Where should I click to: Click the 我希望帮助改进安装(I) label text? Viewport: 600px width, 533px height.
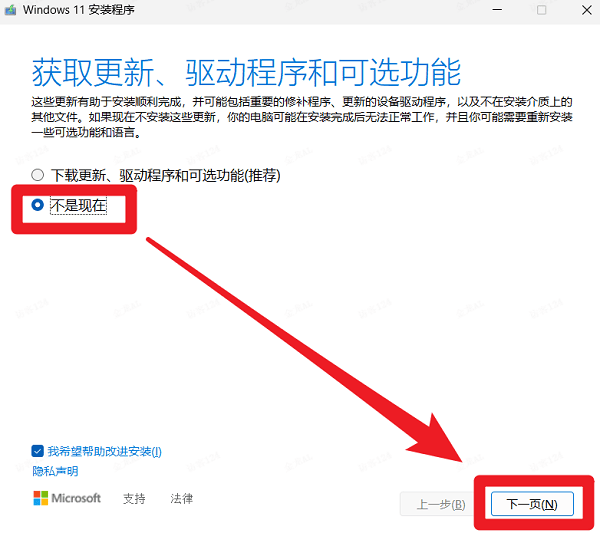104,451
